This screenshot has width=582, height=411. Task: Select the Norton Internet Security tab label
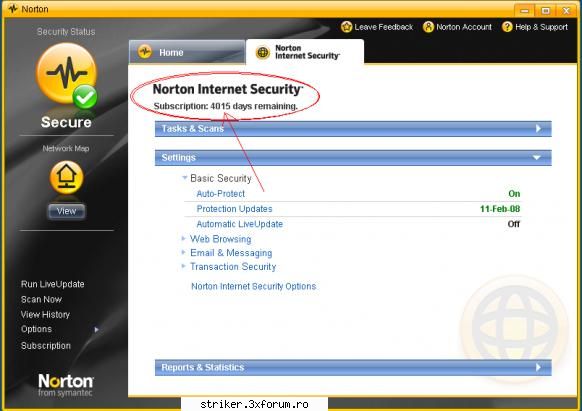307,52
